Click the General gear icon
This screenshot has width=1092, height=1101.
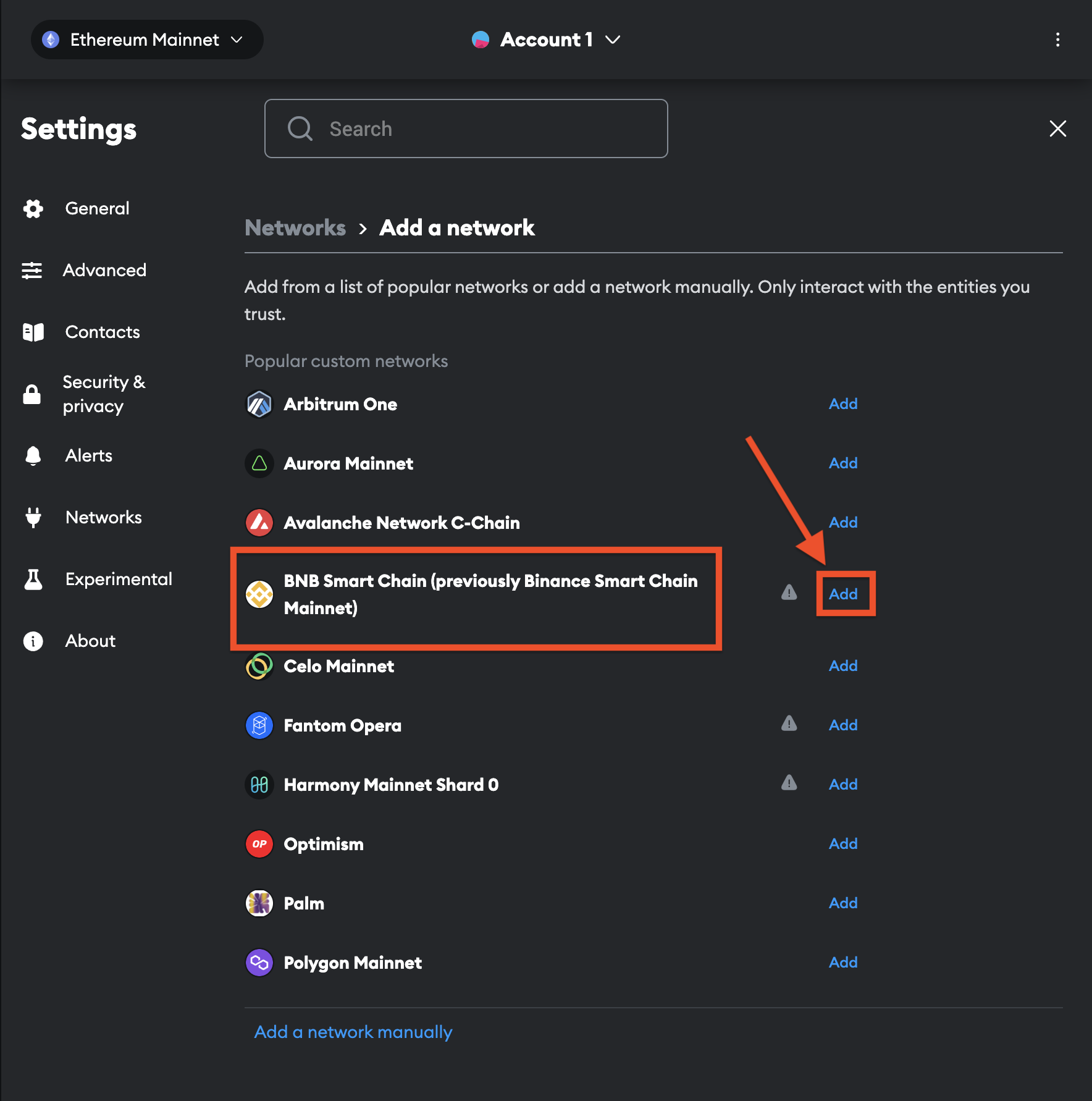point(33,209)
